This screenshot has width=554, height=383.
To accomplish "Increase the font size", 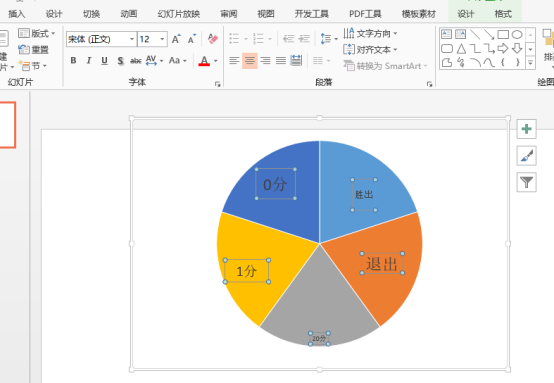I will click(x=176, y=39).
